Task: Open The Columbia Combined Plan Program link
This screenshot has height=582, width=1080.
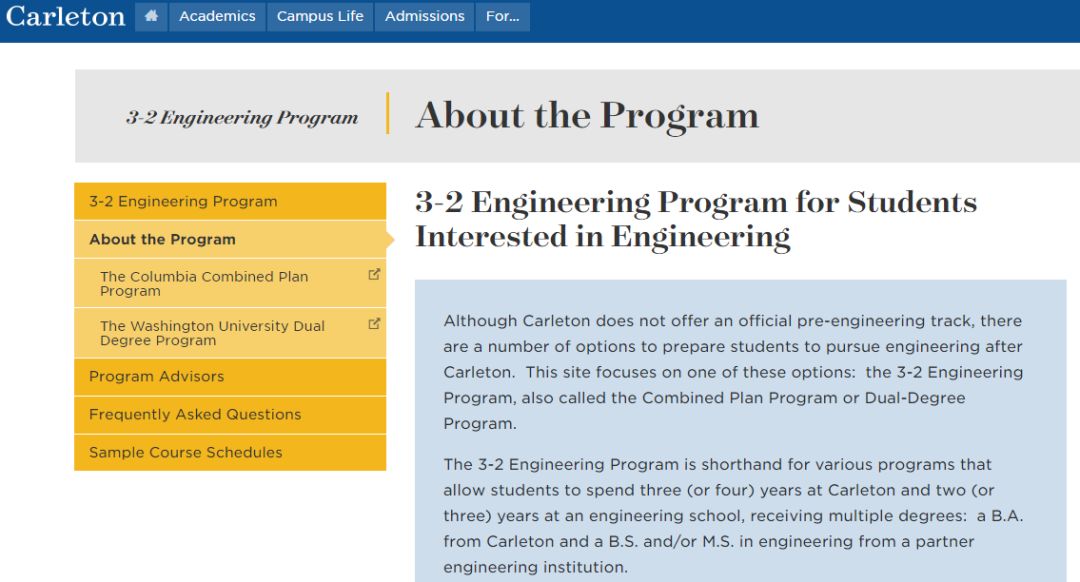Action: click(x=204, y=283)
